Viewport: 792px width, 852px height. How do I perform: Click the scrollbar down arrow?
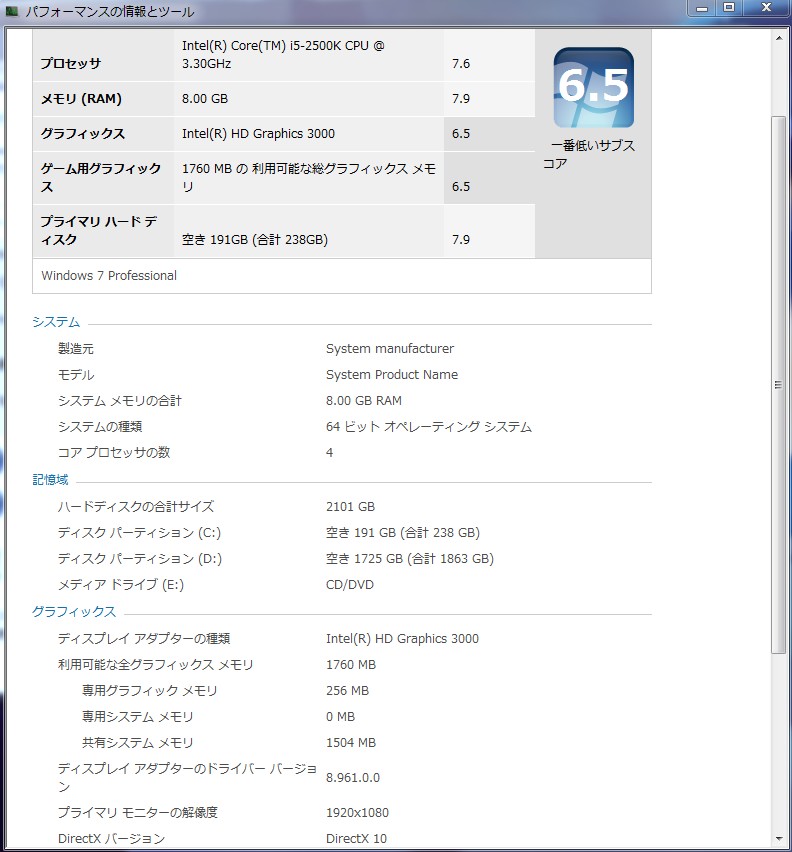point(778,838)
